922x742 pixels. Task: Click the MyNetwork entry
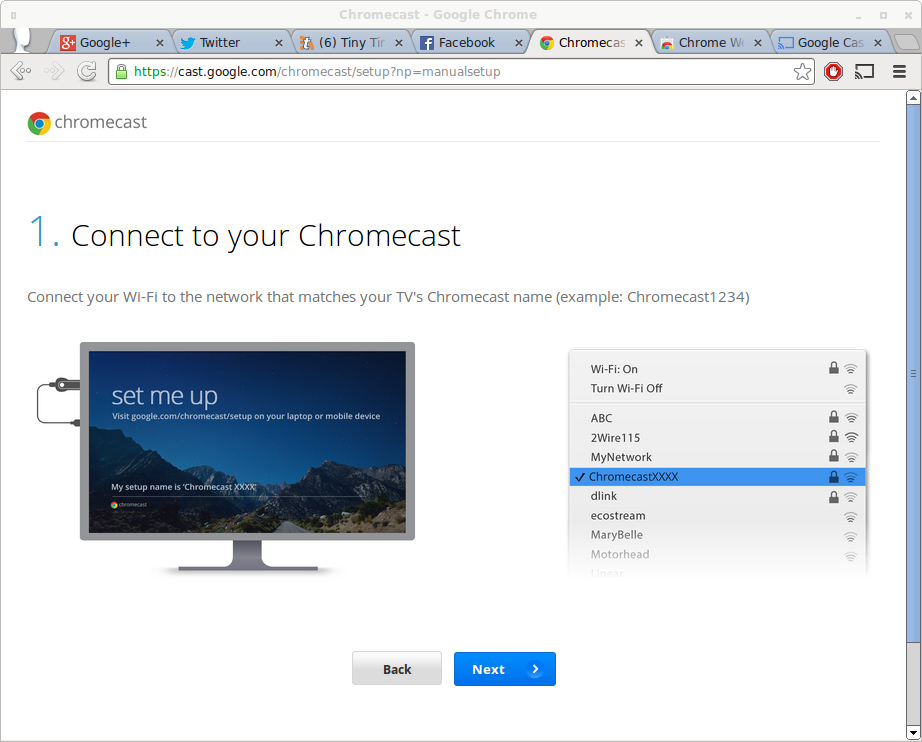click(717, 457)
